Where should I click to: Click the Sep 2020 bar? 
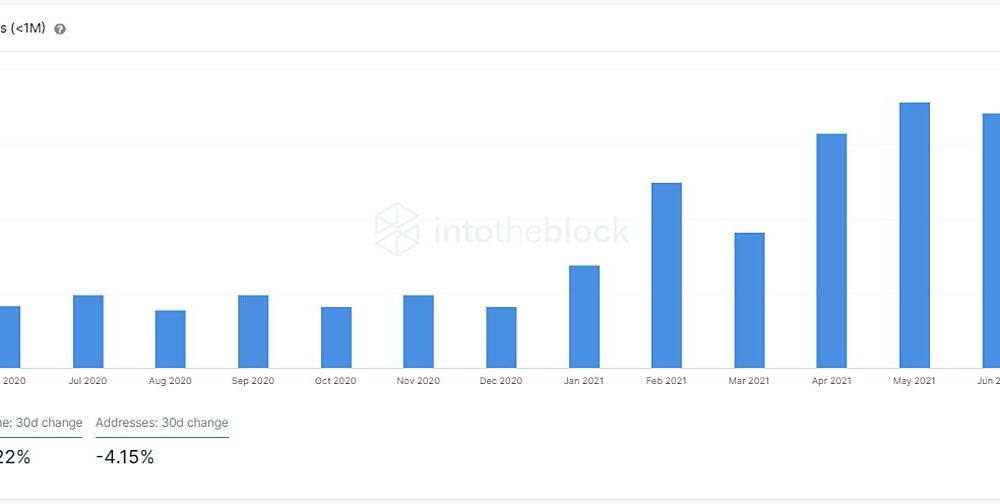tap(253, 332)
